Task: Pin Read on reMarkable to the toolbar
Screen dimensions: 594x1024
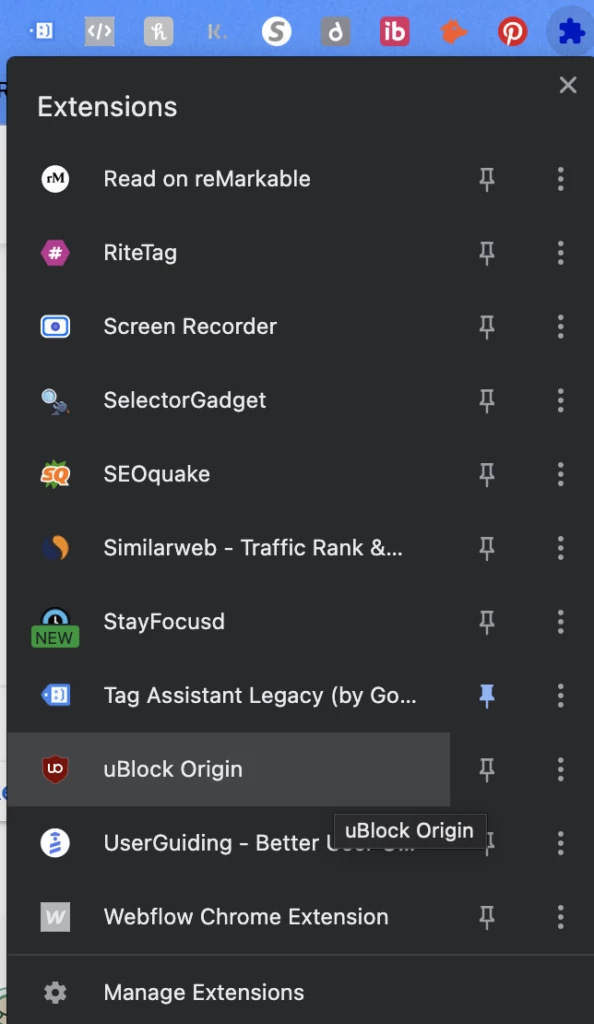Action: [487, 179]
